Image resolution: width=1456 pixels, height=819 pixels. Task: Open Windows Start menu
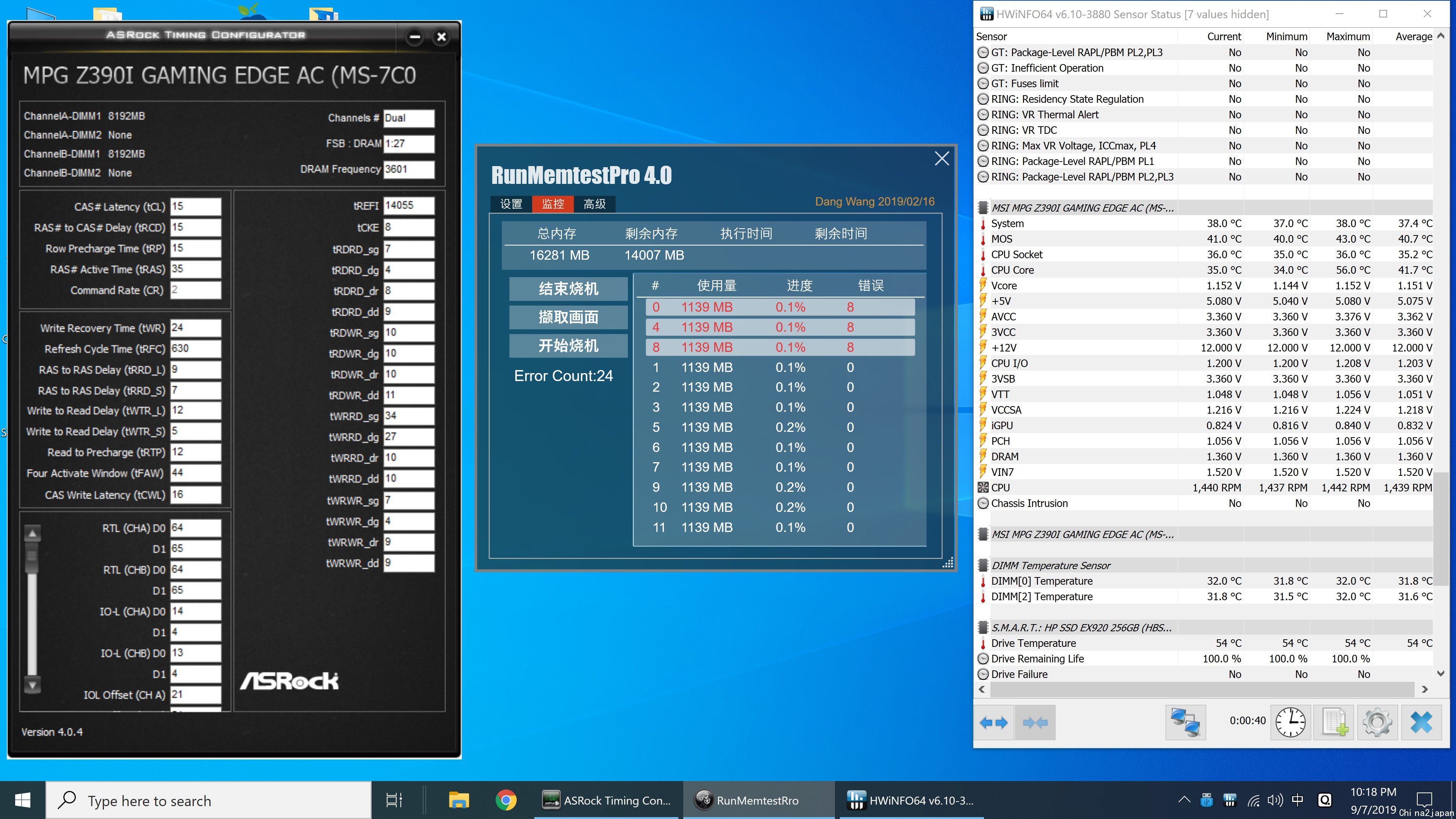click(23, 800)
